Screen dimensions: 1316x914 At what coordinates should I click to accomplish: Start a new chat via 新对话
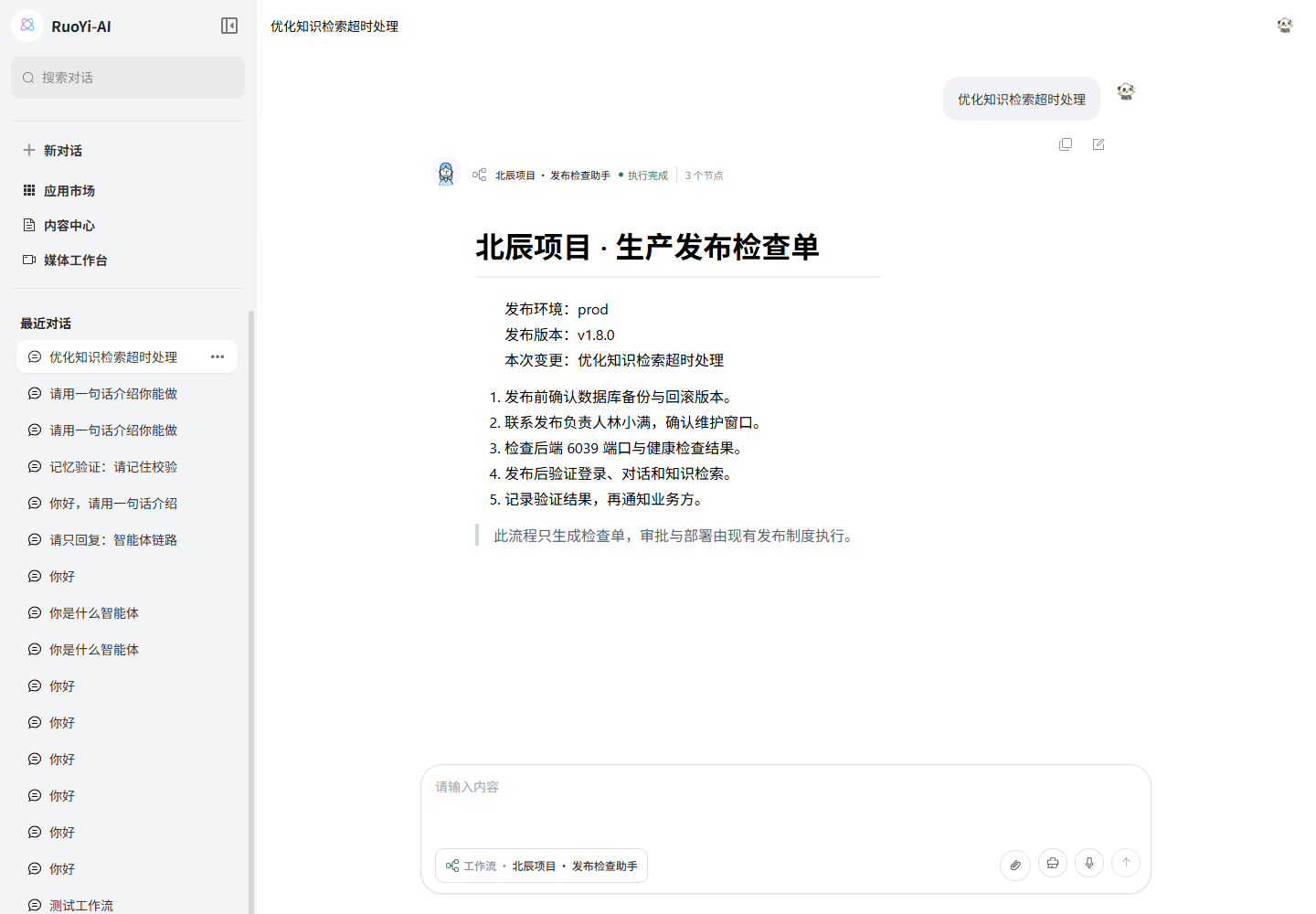[128, 150]
